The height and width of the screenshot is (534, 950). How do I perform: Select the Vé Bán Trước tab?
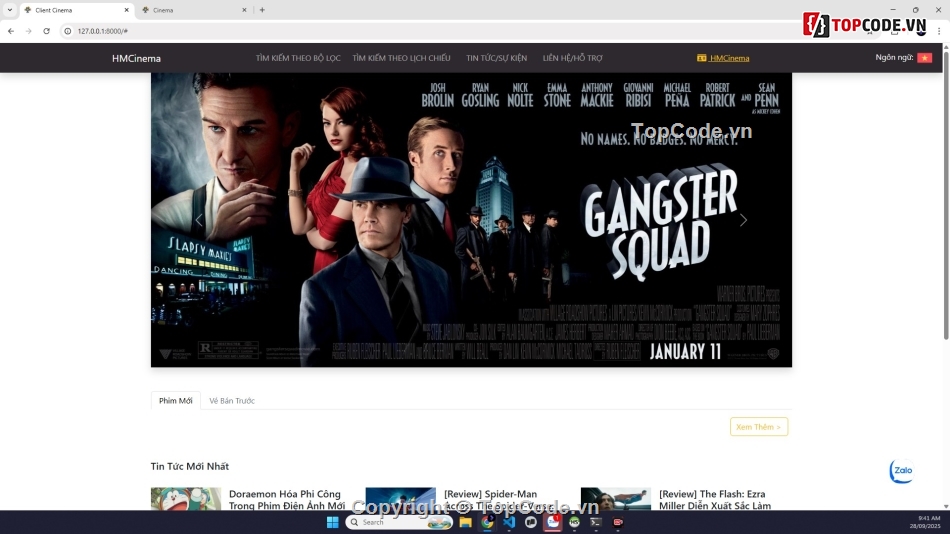coord(232,401)
